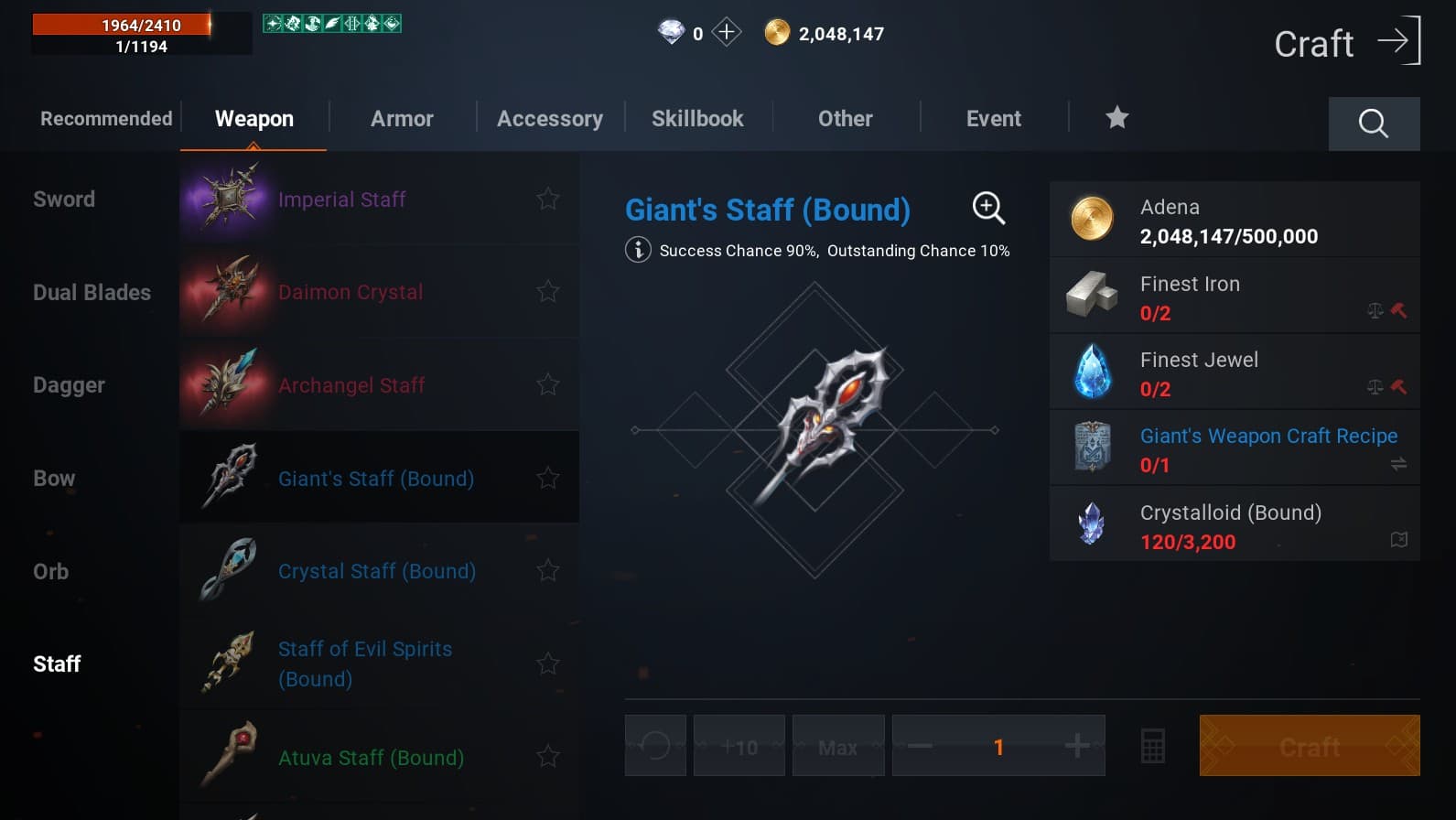Open the Finest Jewel market scale icon
This screenshot has height=820, width=1456.
pyautogui.click(x=1375, y=387)
